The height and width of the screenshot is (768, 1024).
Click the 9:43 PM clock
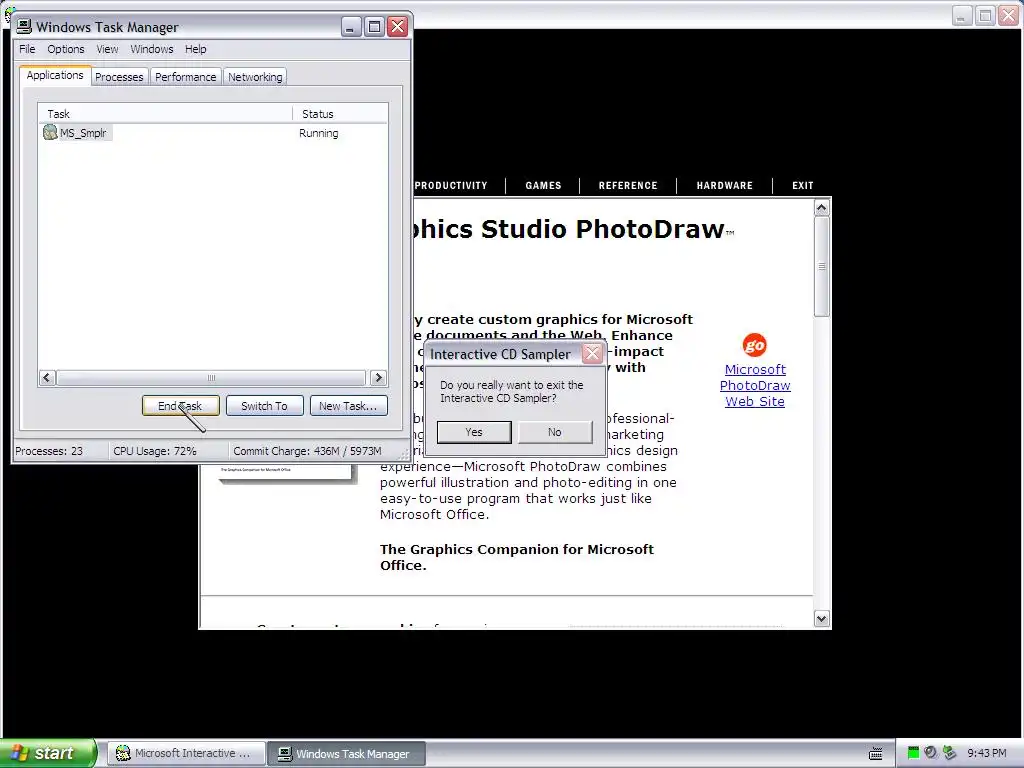point(987,753)
